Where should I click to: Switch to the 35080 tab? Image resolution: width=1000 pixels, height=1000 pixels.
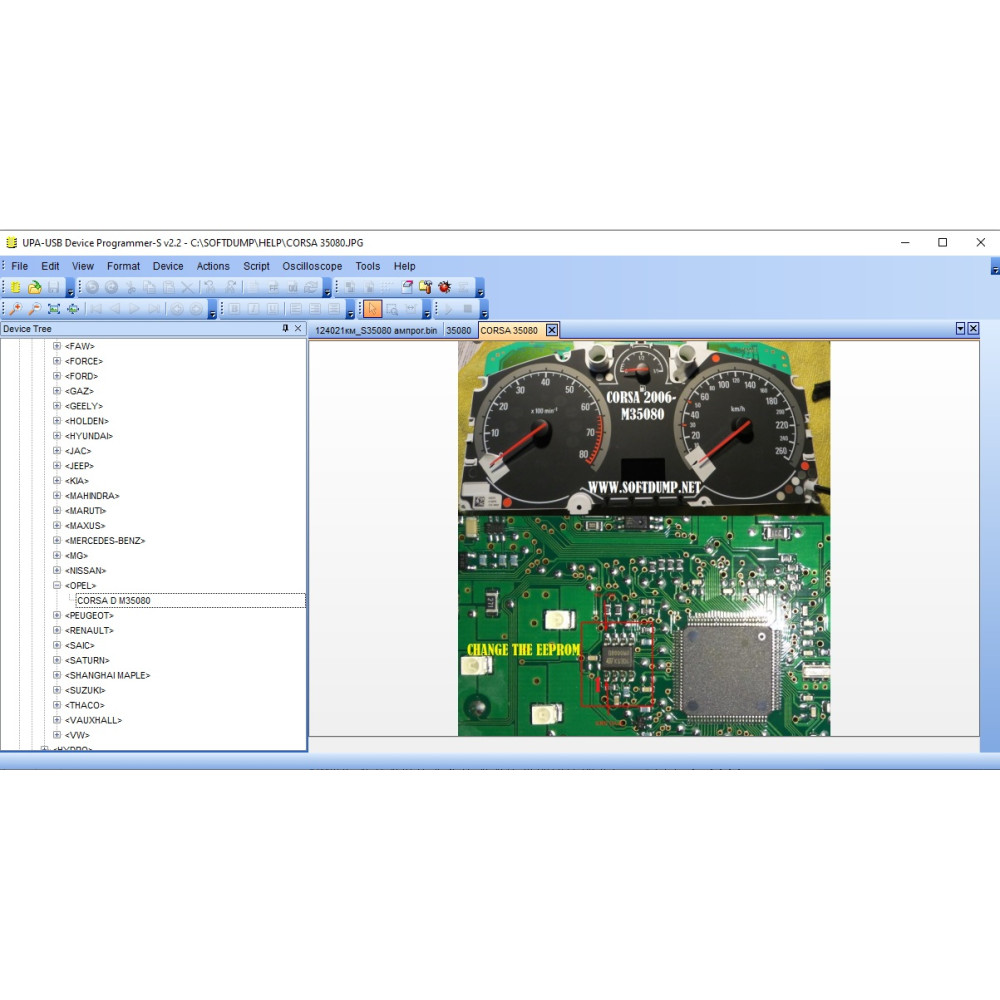(x=459, y=330)
